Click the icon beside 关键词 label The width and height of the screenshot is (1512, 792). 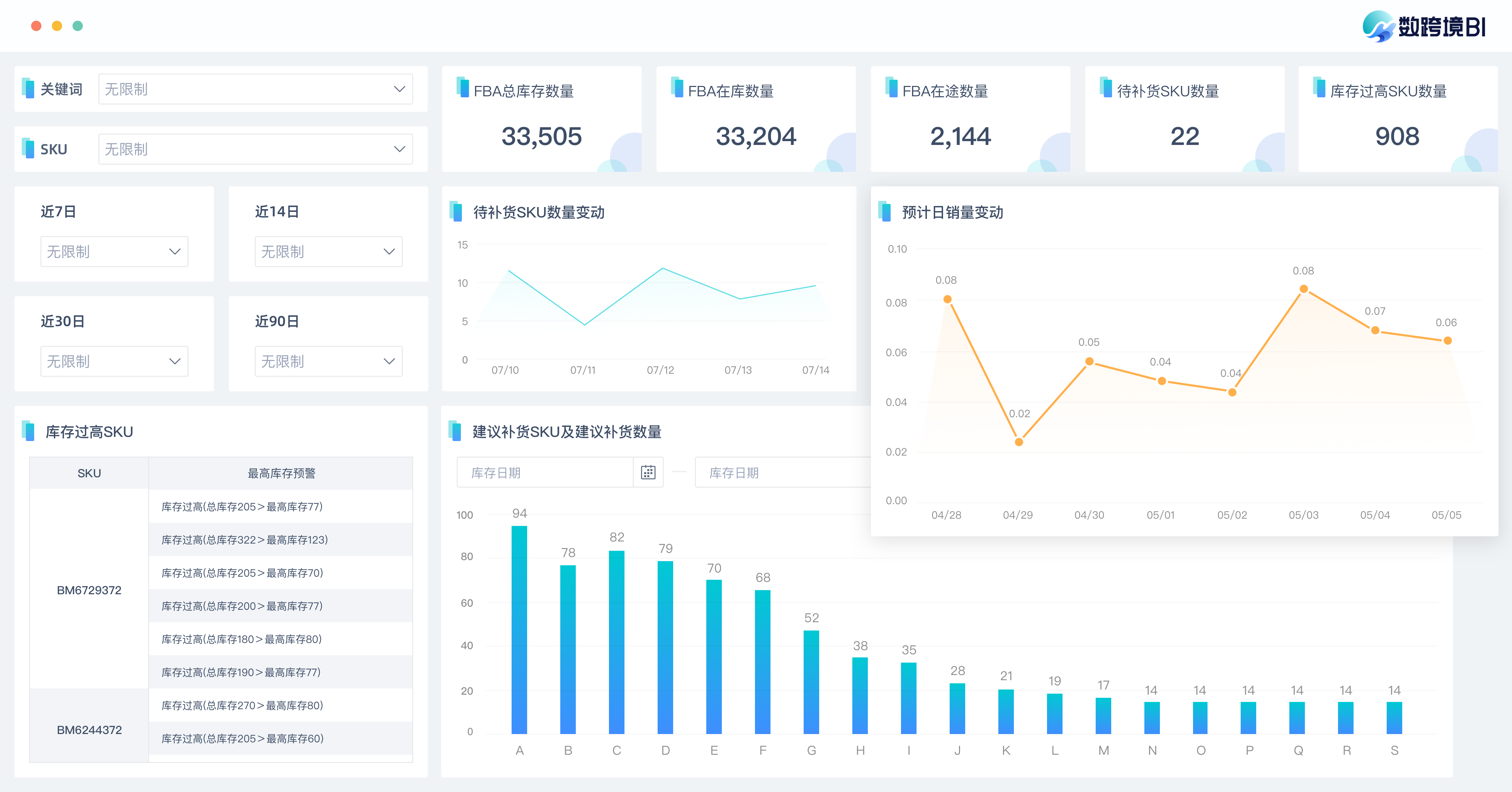click(x=28, y=87)
